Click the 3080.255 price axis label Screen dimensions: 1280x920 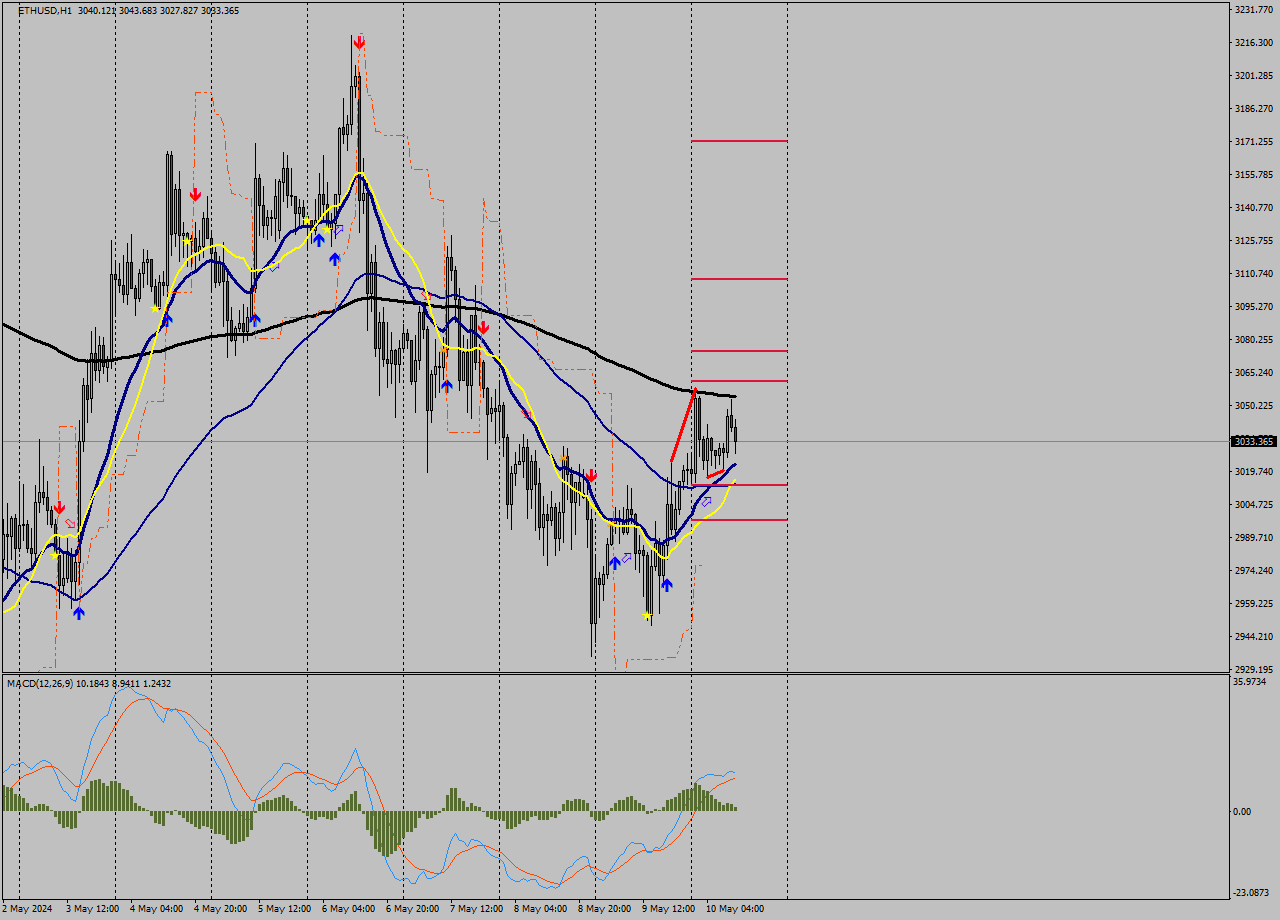pos(1254,340)
